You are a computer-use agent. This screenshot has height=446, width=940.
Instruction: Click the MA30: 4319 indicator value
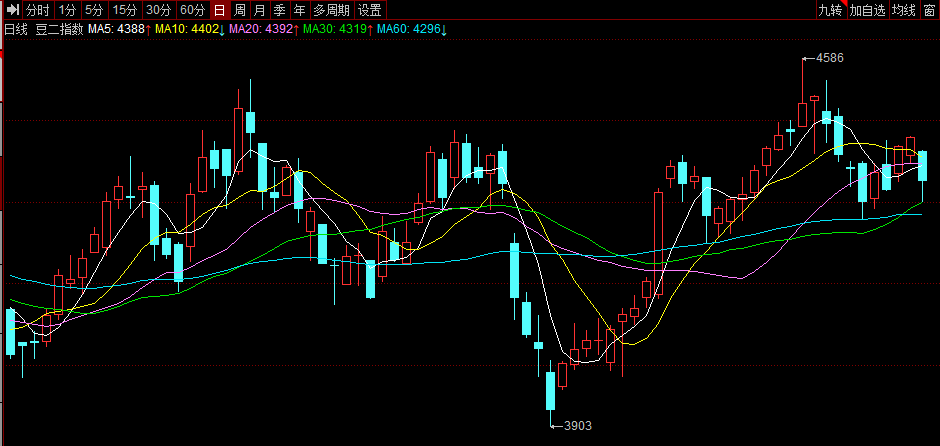click(339, 29)
